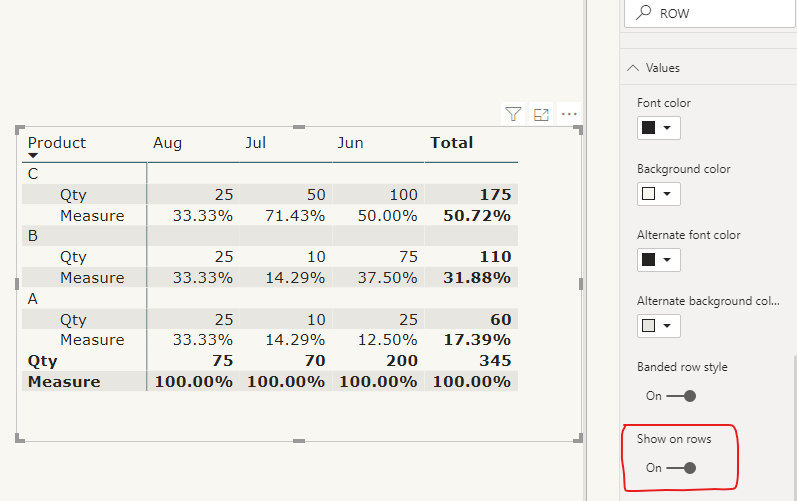
Task: Click the Jul column header
Action: pos(256,143)
